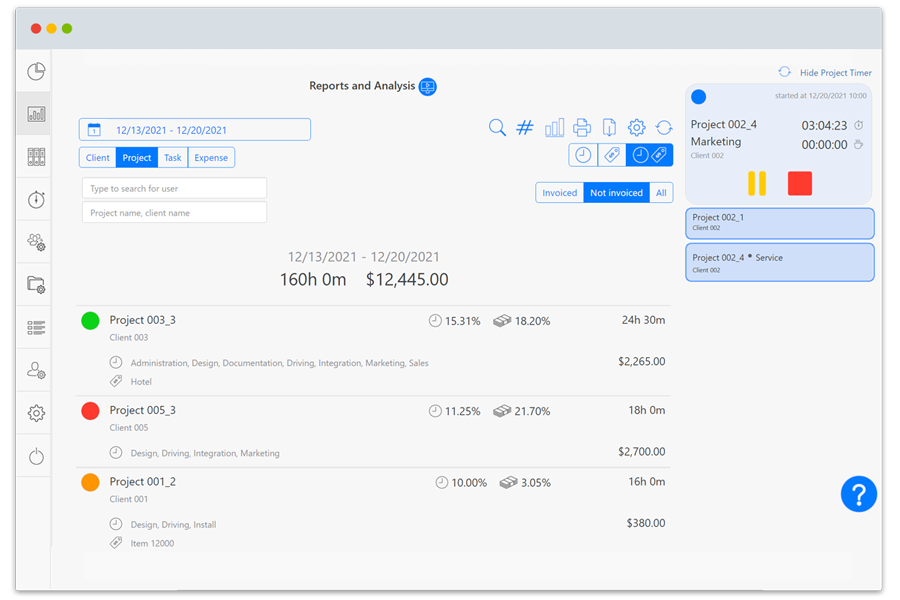Open the stopwatch timer page in sidebar
The image size is (900, 600).
click(x=36, y=200)
